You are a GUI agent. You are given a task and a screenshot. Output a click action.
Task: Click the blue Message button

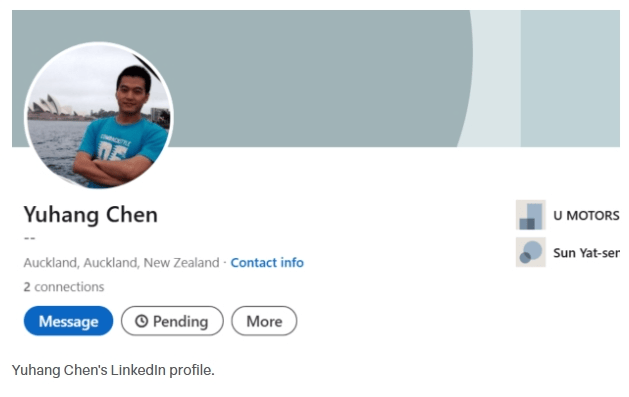68,321
